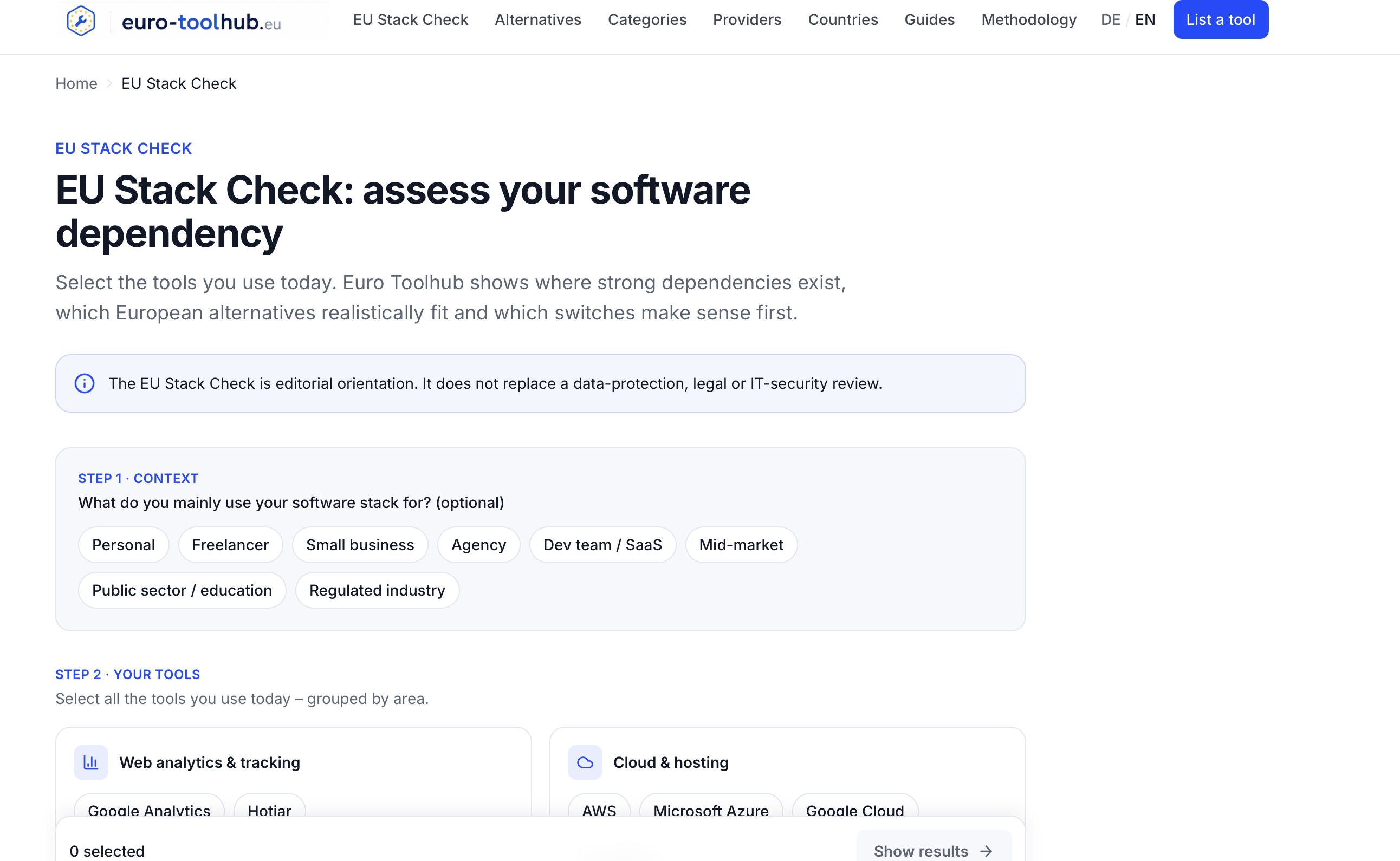Screen dimensions: 1400x861
Task: Switch language to DE
Action: click(1110, 20)
